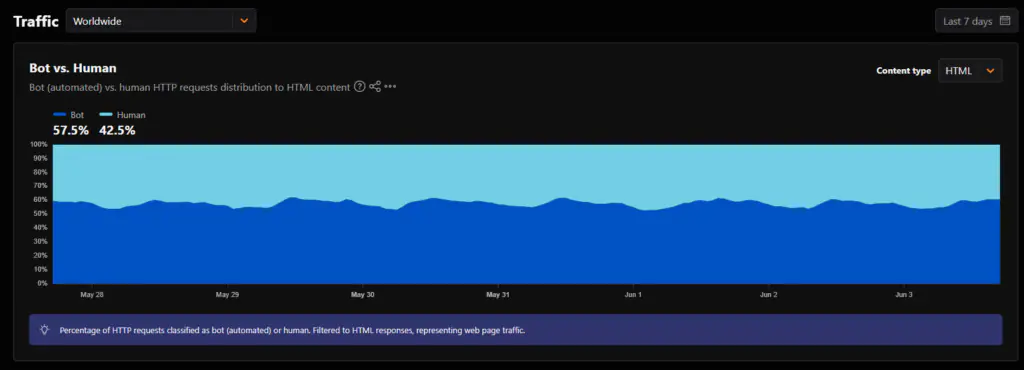Click the 100% y-axis label

click(x=39, y=144)
